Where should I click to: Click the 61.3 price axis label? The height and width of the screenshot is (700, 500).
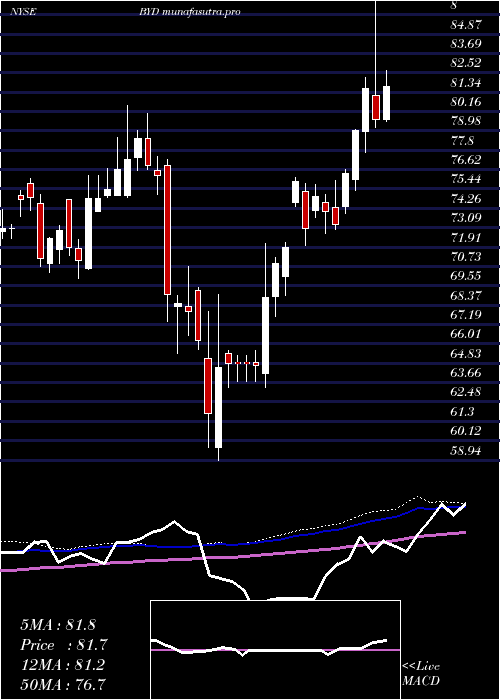(x=462, y=411)
